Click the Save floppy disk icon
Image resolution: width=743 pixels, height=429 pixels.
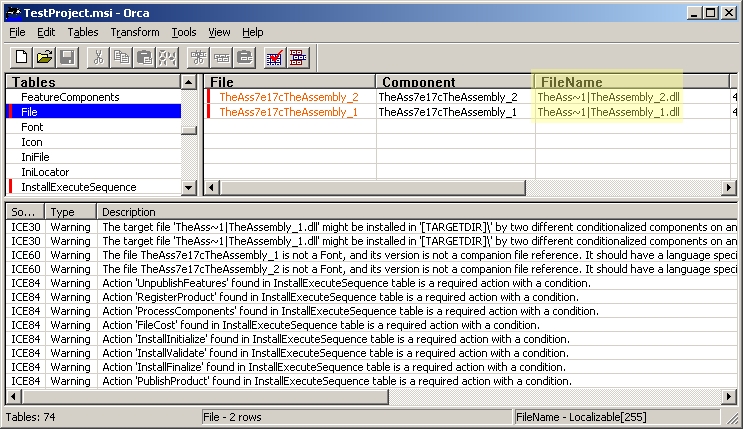pos(67,58)
